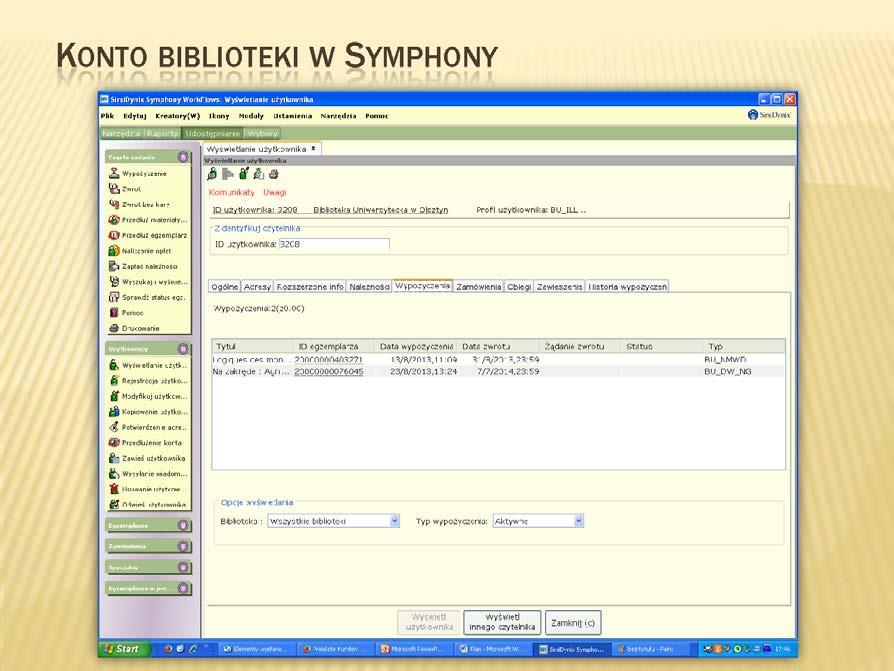This screenshot has height=671, width=894.
Task: Open Modyfikuj użytkownika sidebar wizard
Action: coord(148,396)
